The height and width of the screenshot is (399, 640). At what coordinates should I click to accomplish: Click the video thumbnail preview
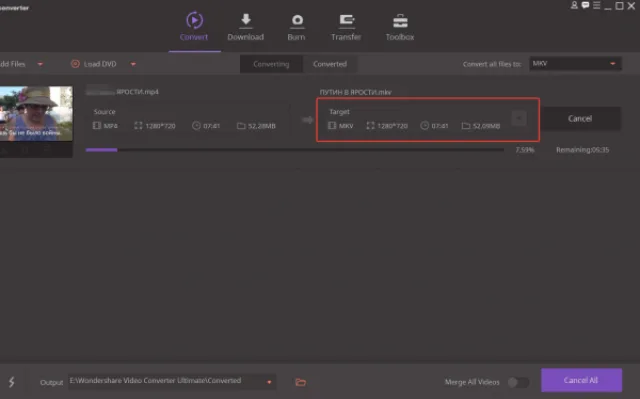(36, 113)
